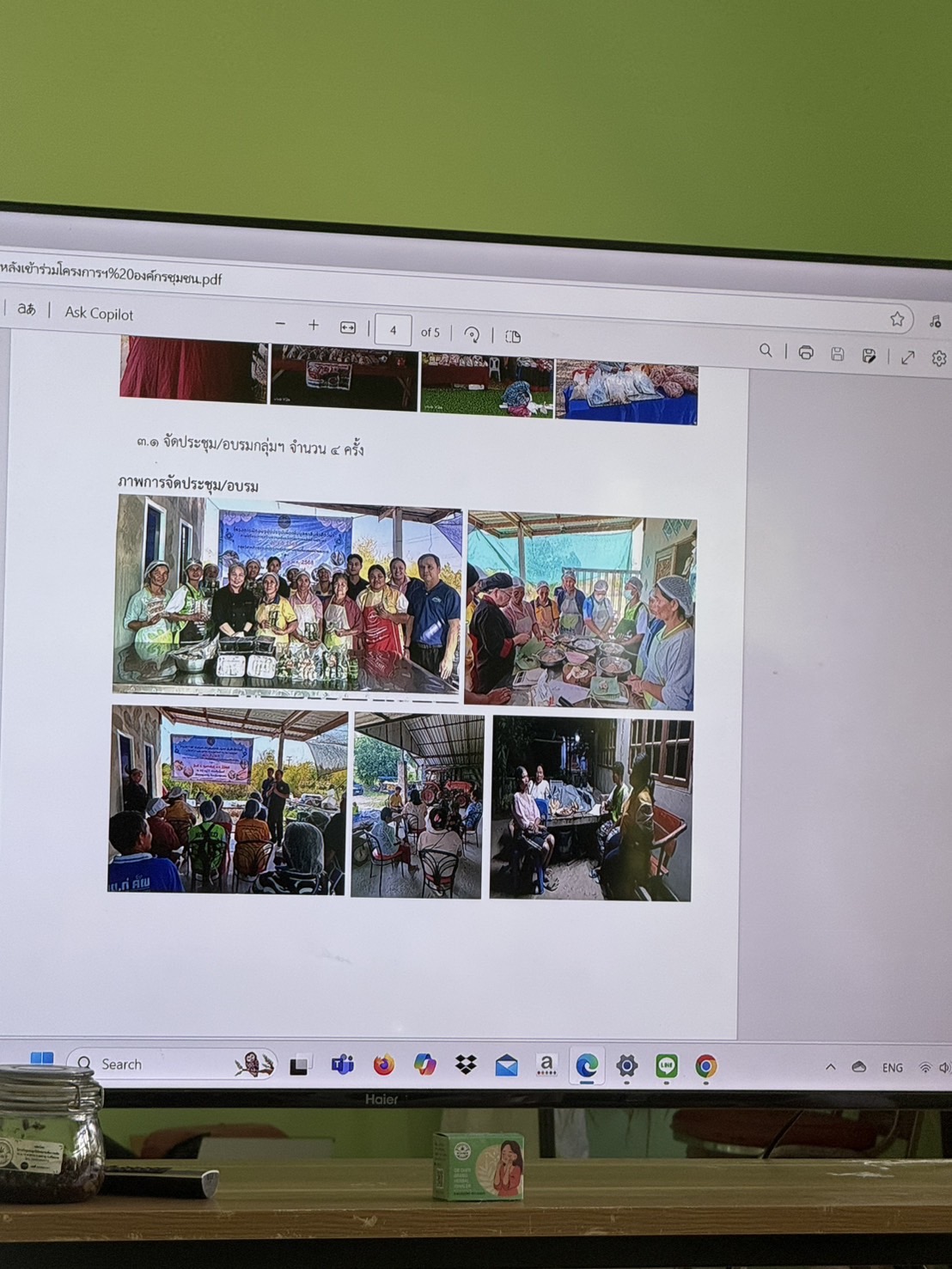Click the group photo with banner

coord(288,597)
